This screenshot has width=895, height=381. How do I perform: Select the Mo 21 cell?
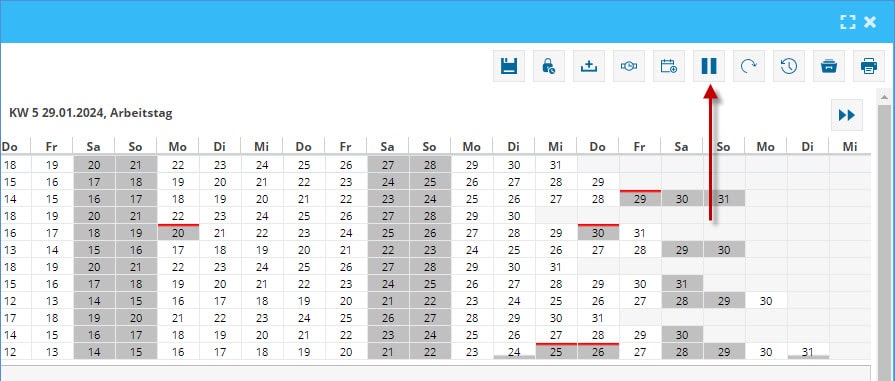coord(178,317)
